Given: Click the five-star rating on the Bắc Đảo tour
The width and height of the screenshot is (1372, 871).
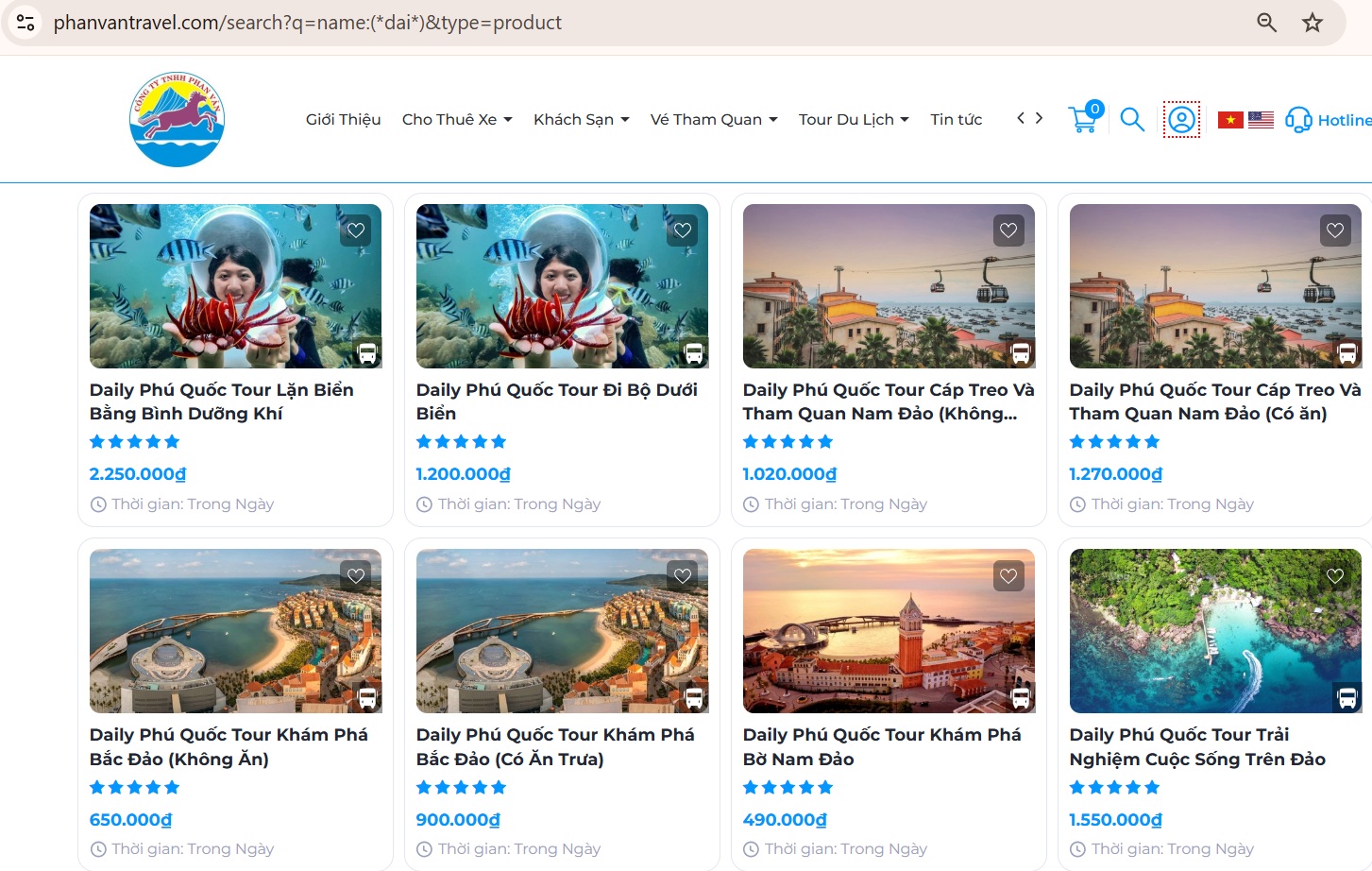Looking at the screenshot, I should (x=135, y=787).
